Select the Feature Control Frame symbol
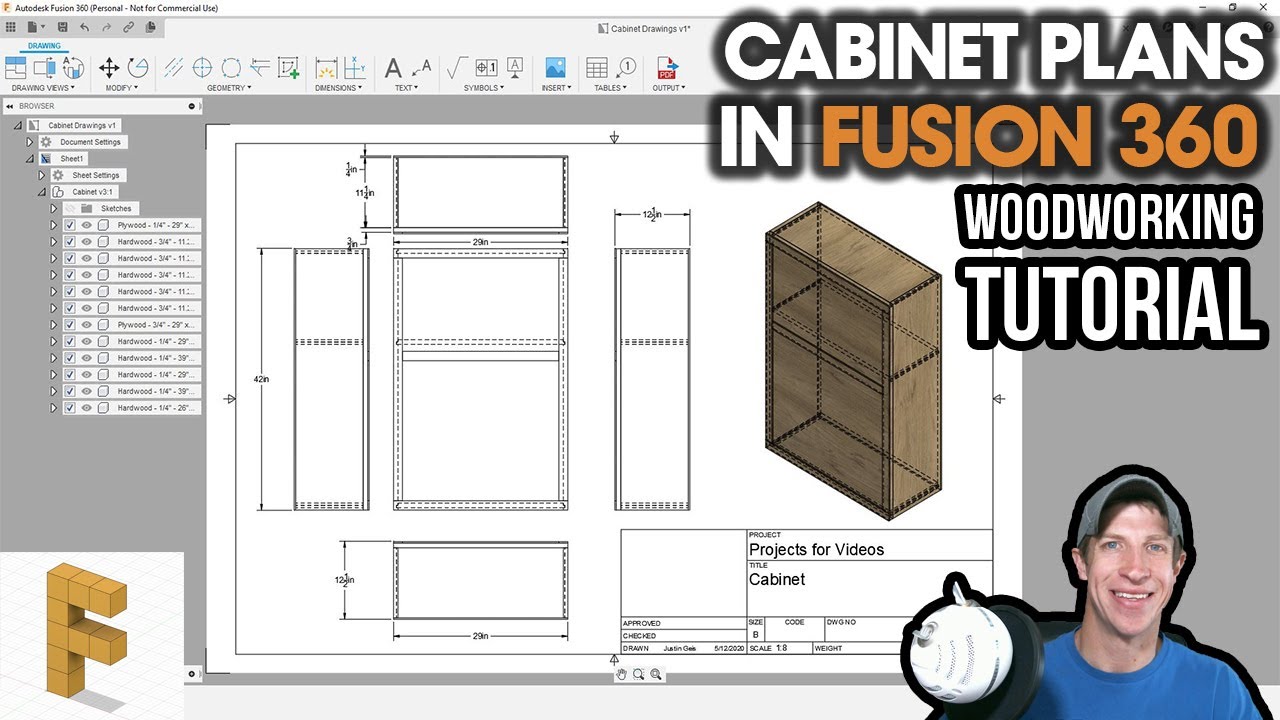This screenshot has width=1280, height=720. [x=486, y=68]
